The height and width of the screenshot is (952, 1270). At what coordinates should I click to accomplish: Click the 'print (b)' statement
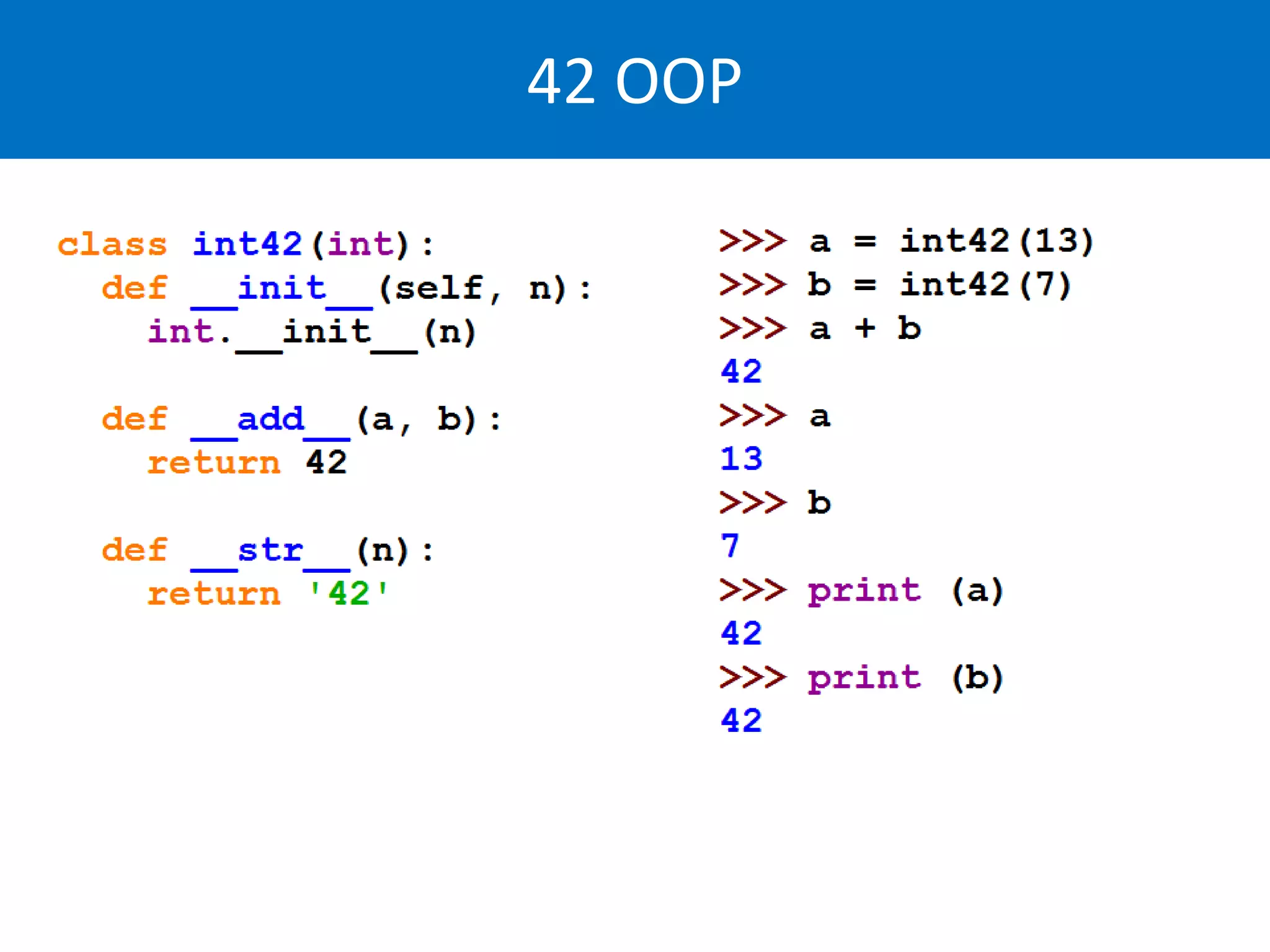905,677
